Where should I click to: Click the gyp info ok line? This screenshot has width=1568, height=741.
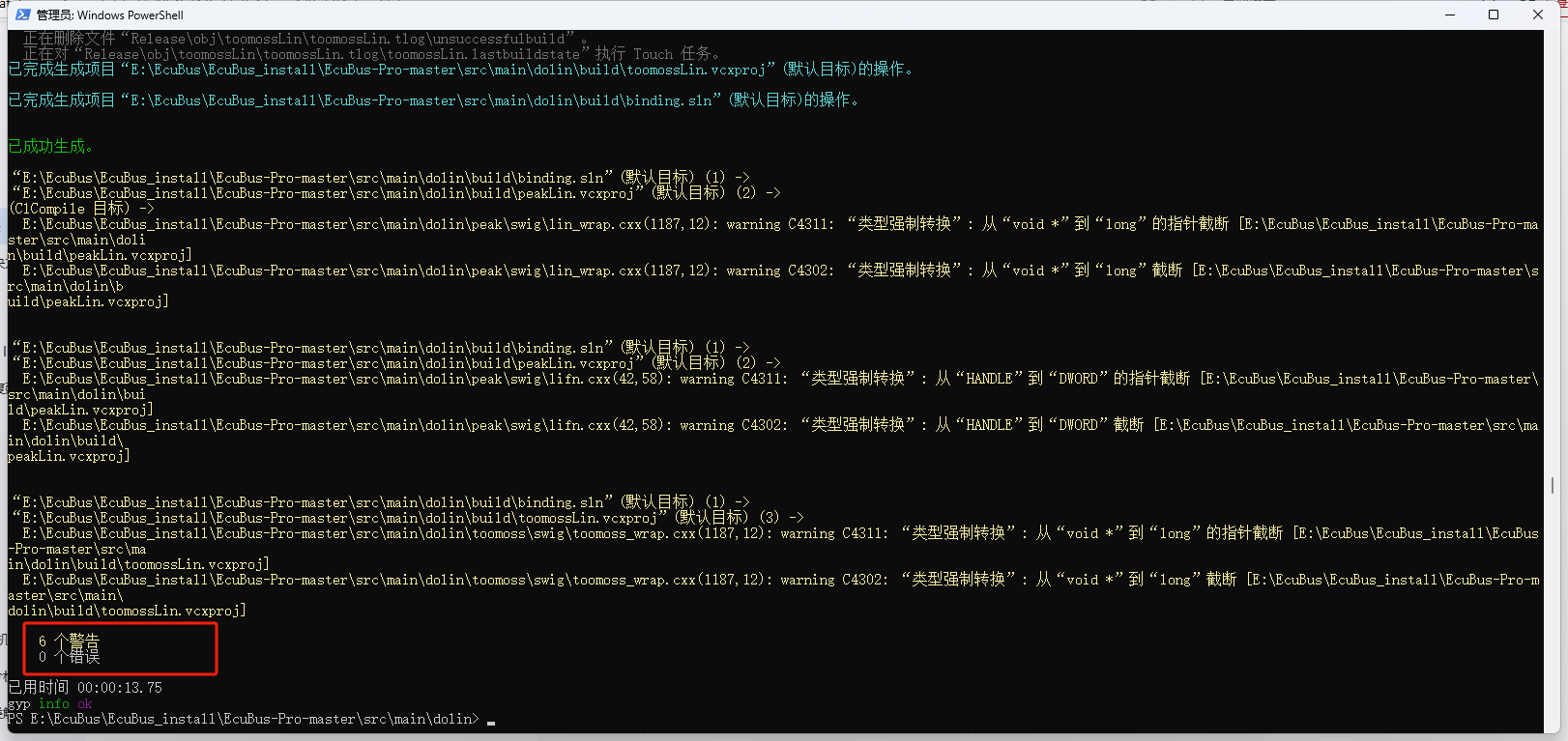50,703
